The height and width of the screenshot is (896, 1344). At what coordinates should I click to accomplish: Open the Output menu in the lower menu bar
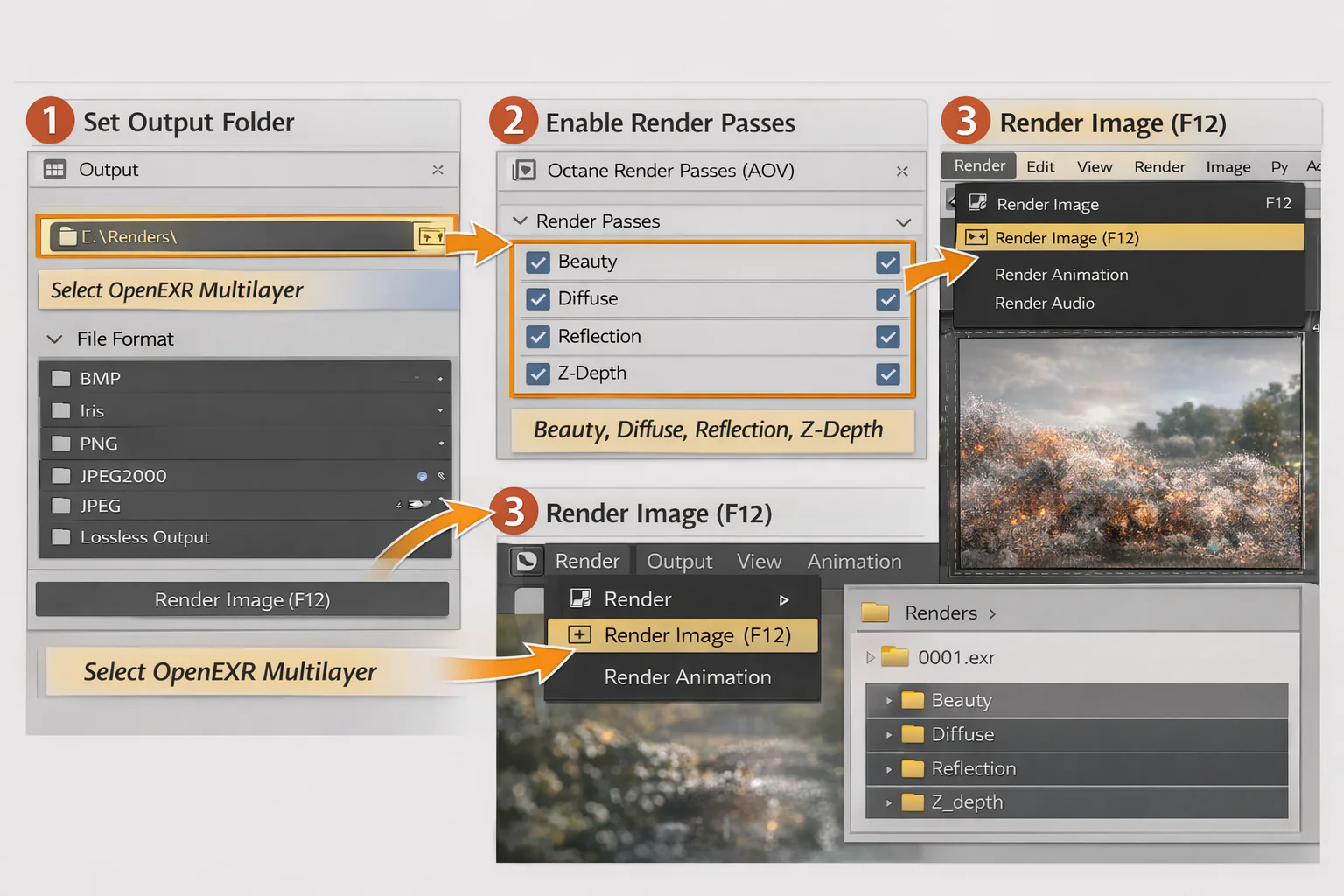point(679,562)
